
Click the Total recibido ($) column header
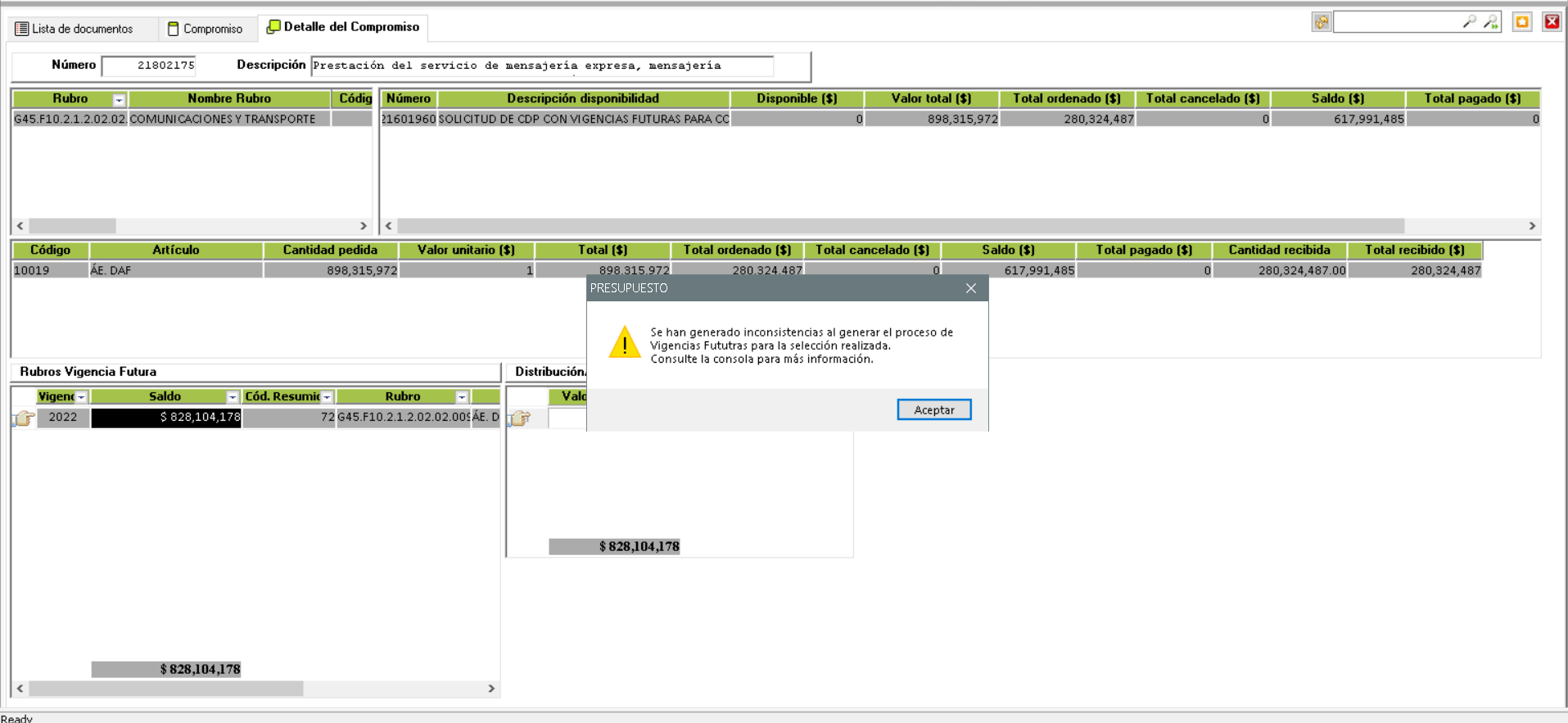click(1415, 250)
